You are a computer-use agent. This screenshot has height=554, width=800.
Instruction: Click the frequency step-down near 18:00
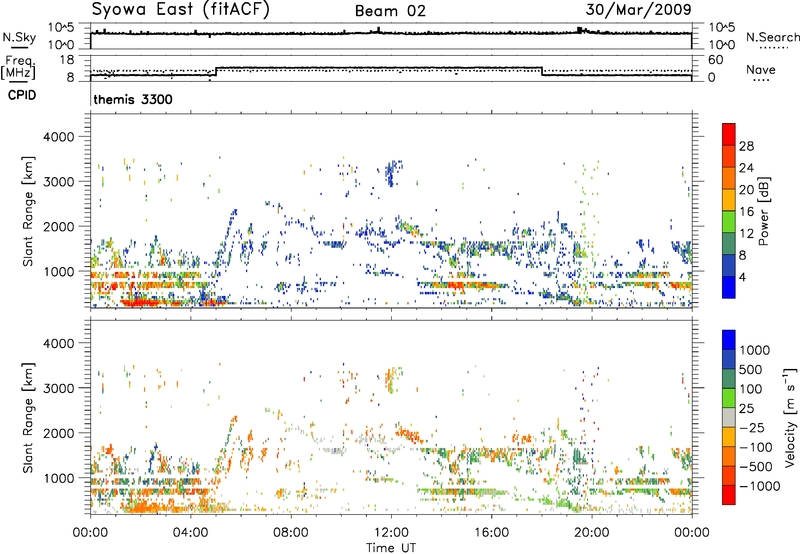[x=541, y=71]
